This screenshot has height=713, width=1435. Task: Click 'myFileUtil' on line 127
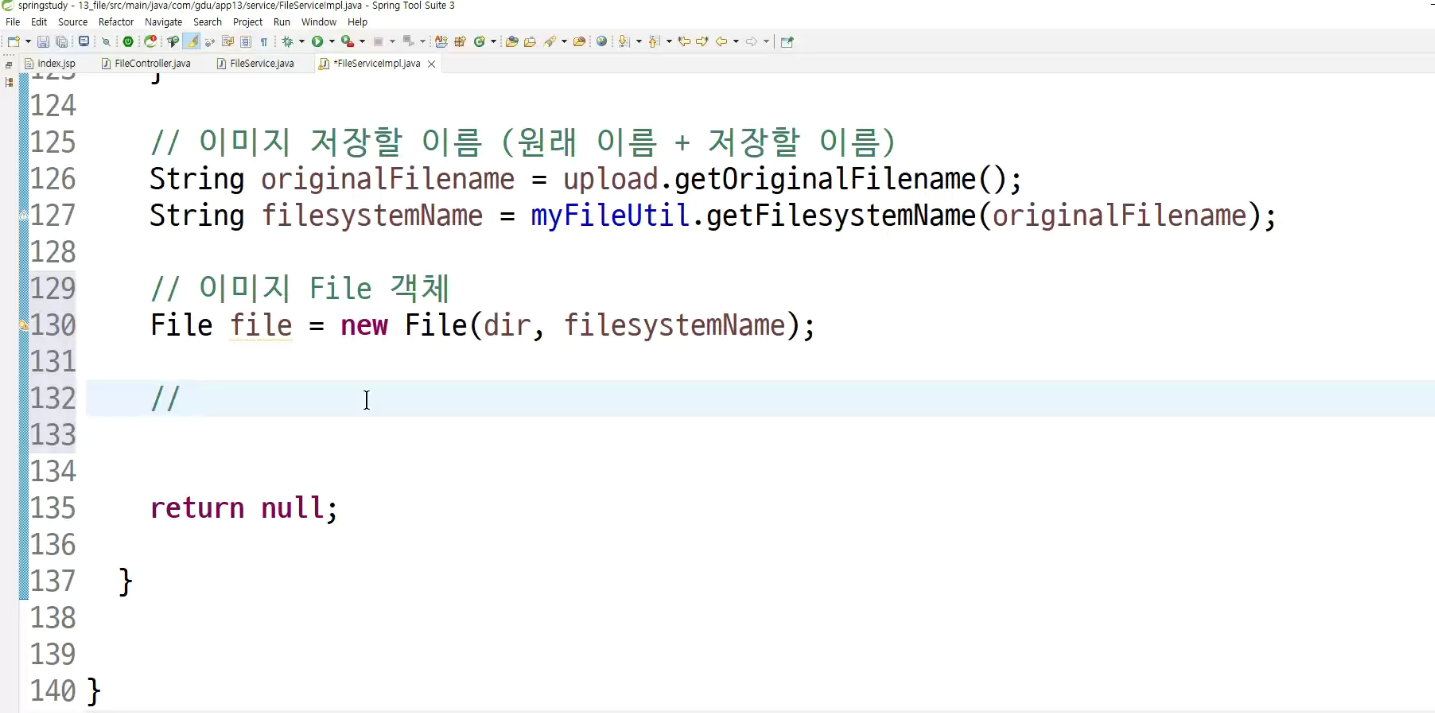pos(611,216)
